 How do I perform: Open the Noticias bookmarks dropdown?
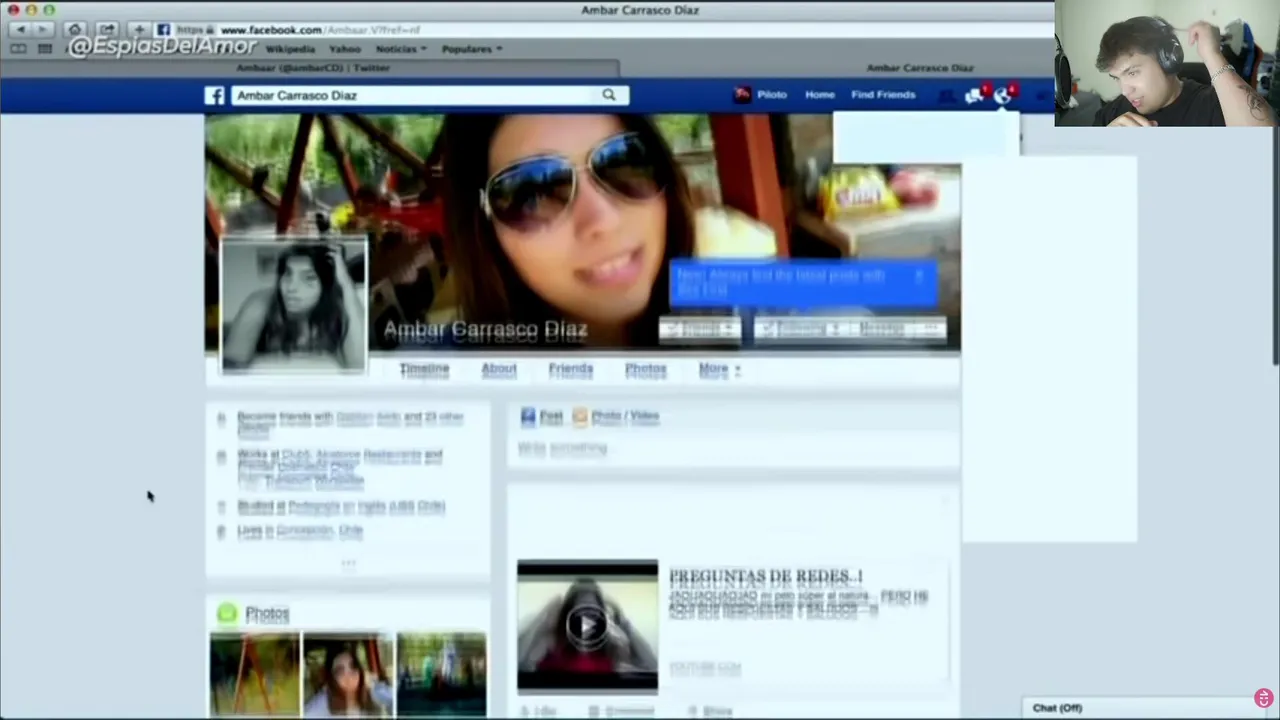click(400, 49)
